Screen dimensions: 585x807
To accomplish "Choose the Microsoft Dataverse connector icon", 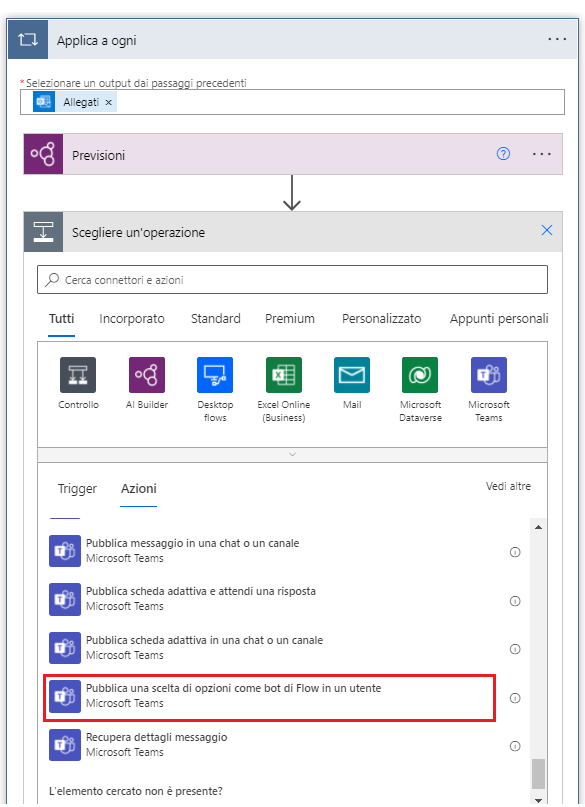I will pos(420,375).
